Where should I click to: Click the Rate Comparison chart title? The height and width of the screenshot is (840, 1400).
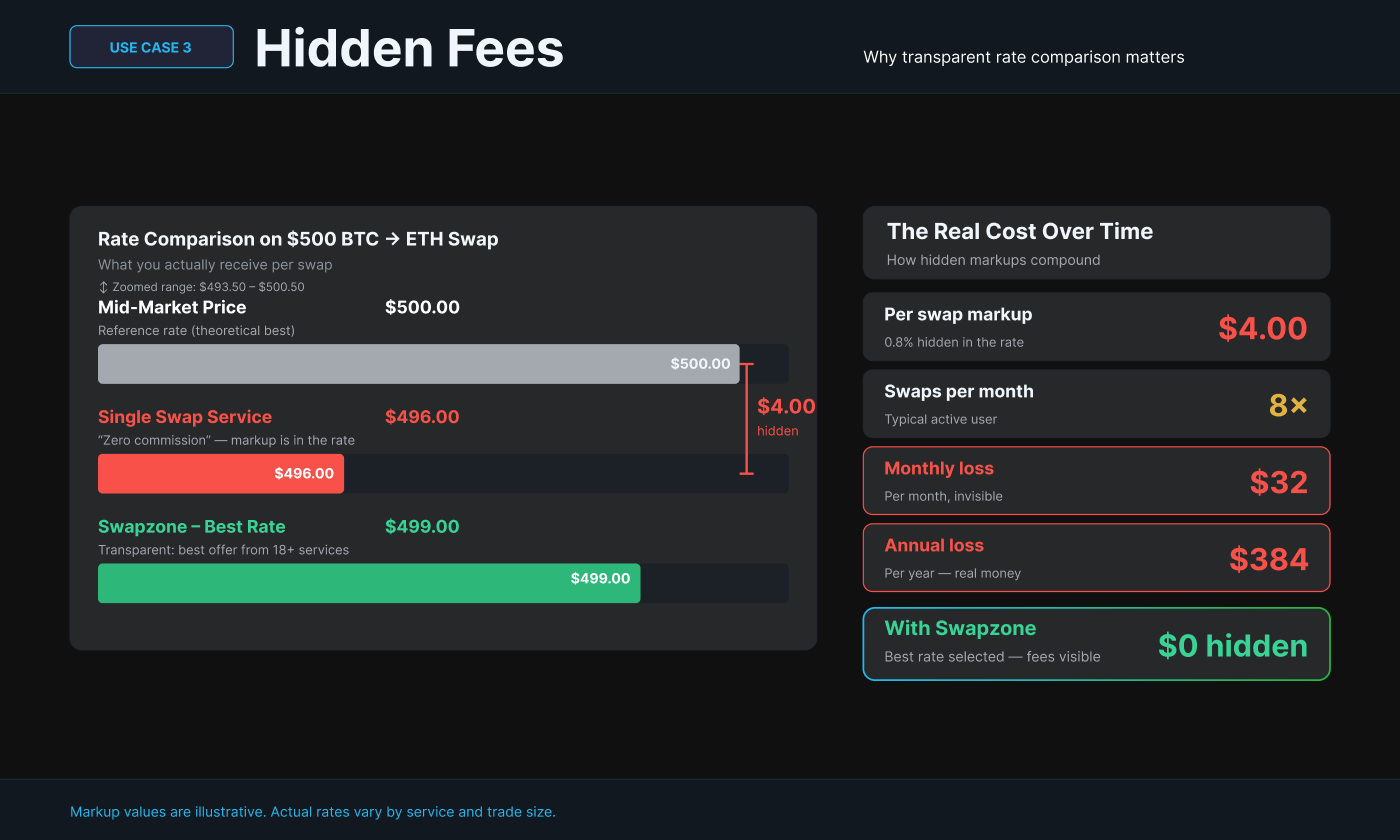point(298,239)
